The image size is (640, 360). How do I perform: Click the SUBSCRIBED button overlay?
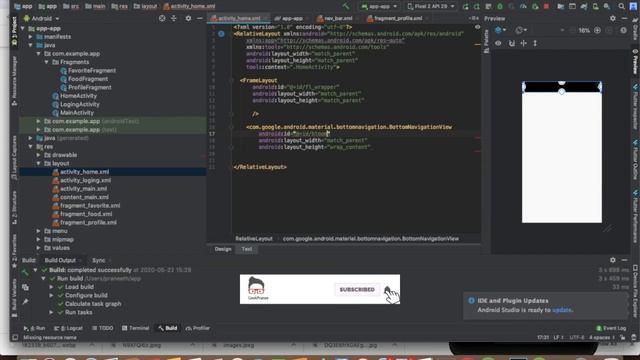357,289
